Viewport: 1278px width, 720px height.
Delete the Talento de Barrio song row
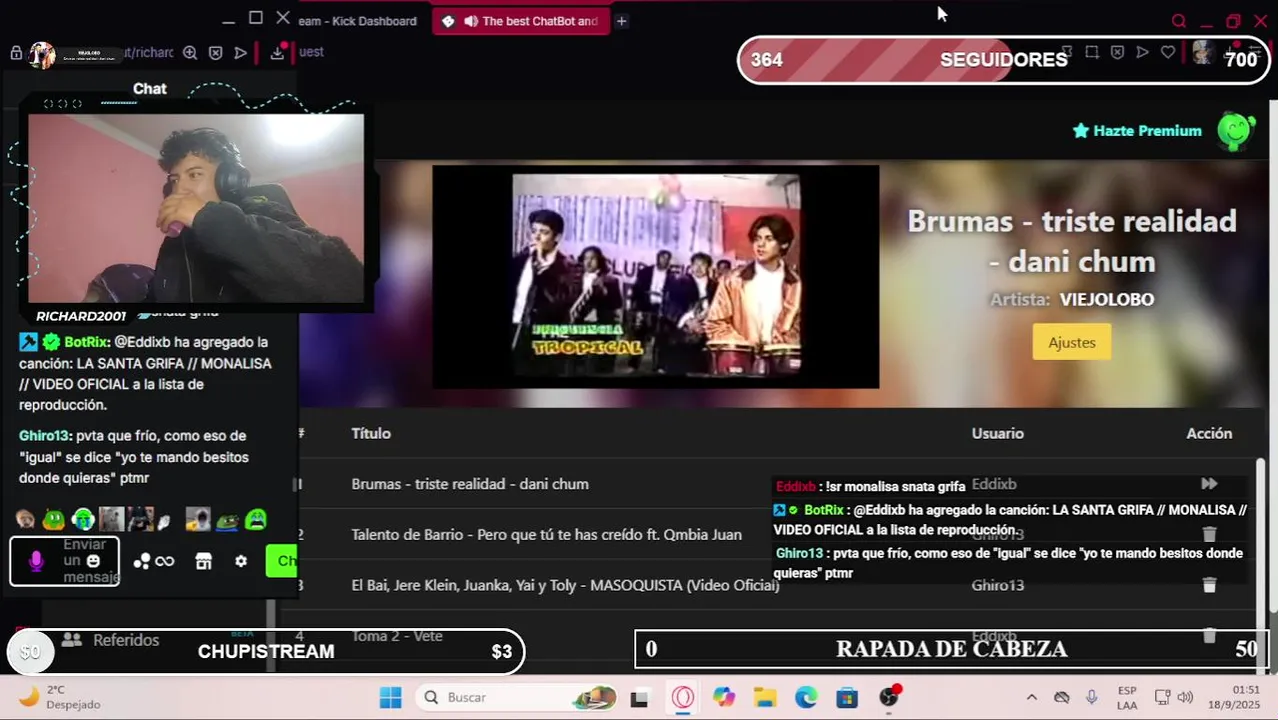tap(1209, 535)
